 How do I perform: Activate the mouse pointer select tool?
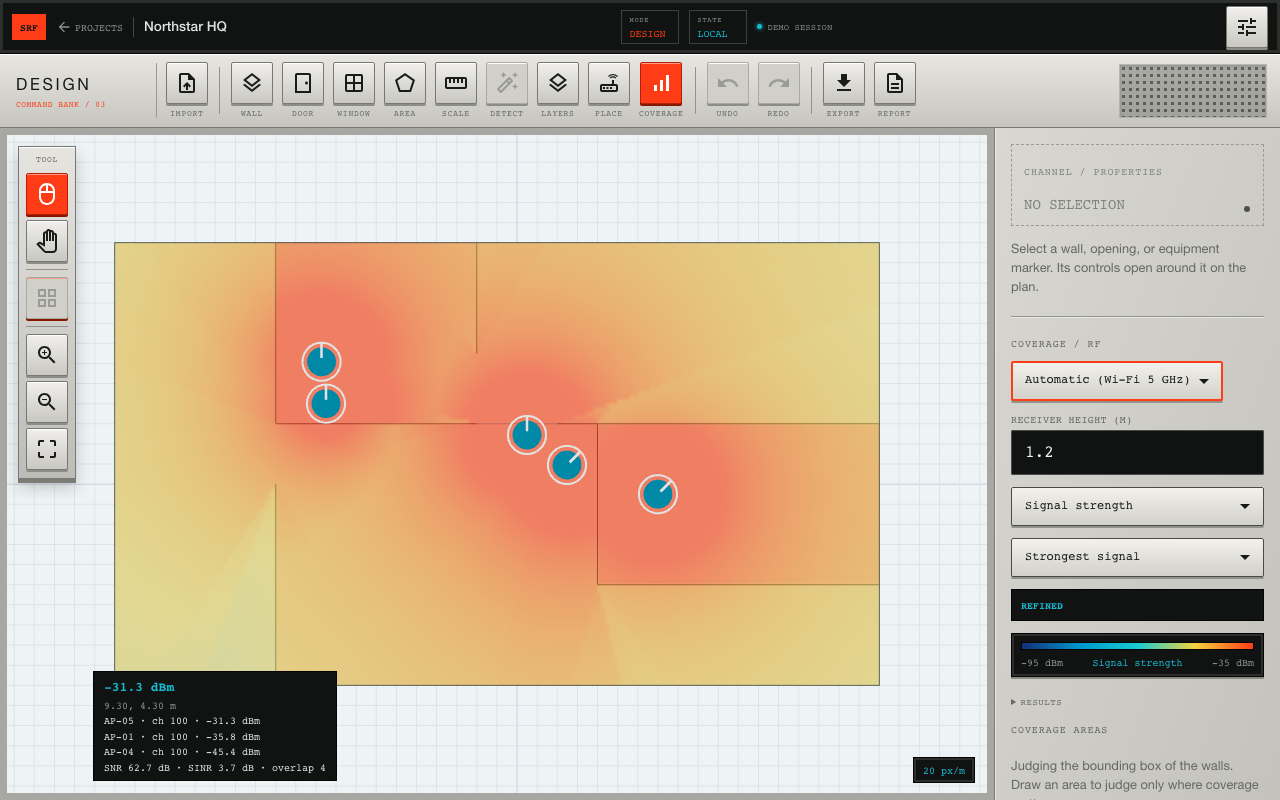[47, 194]
